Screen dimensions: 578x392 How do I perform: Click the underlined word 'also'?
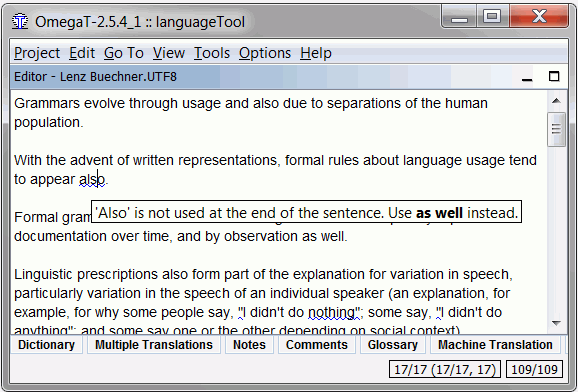(92, 180)
